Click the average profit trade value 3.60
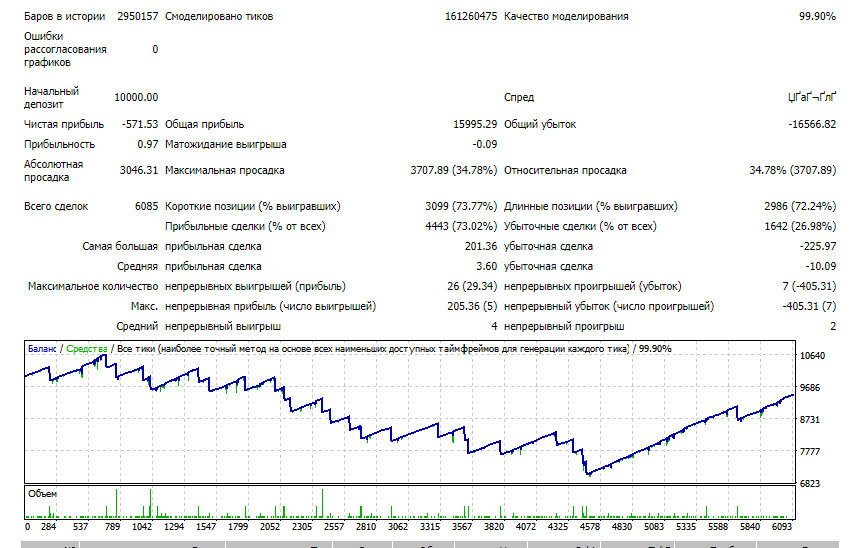The image size is (857, 548). point(486,266)
